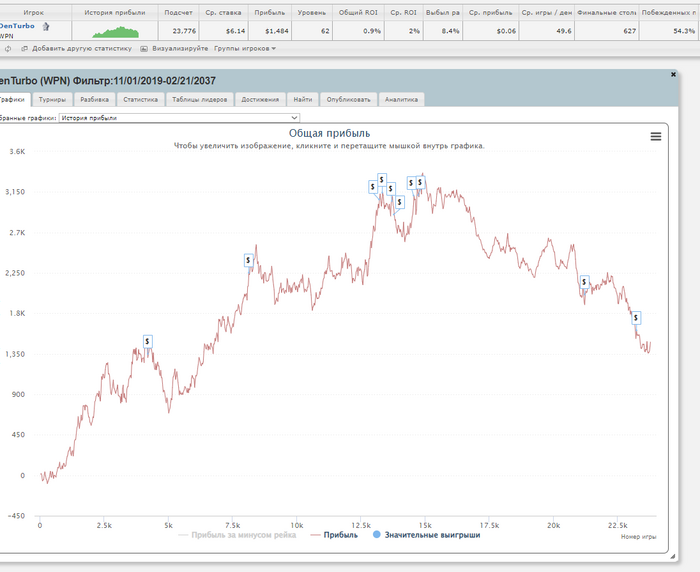This screenshot has height=572, width=700.
Task: Click the last $ marker near game 23k
Action: [636, 318]
